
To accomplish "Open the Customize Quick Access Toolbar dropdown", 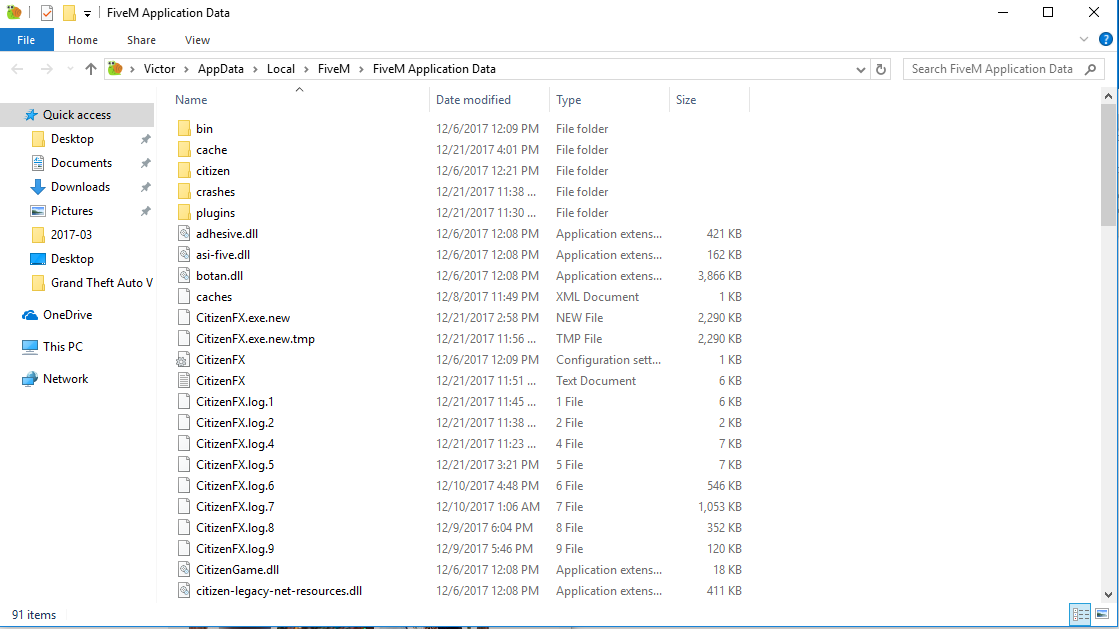I will click(x=87, y=14).
